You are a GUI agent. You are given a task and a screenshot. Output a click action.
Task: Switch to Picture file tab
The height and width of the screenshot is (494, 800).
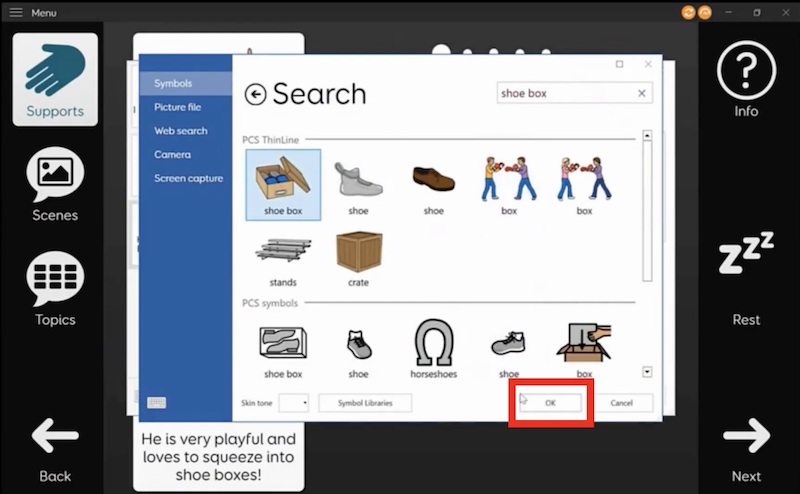[177, 107]
